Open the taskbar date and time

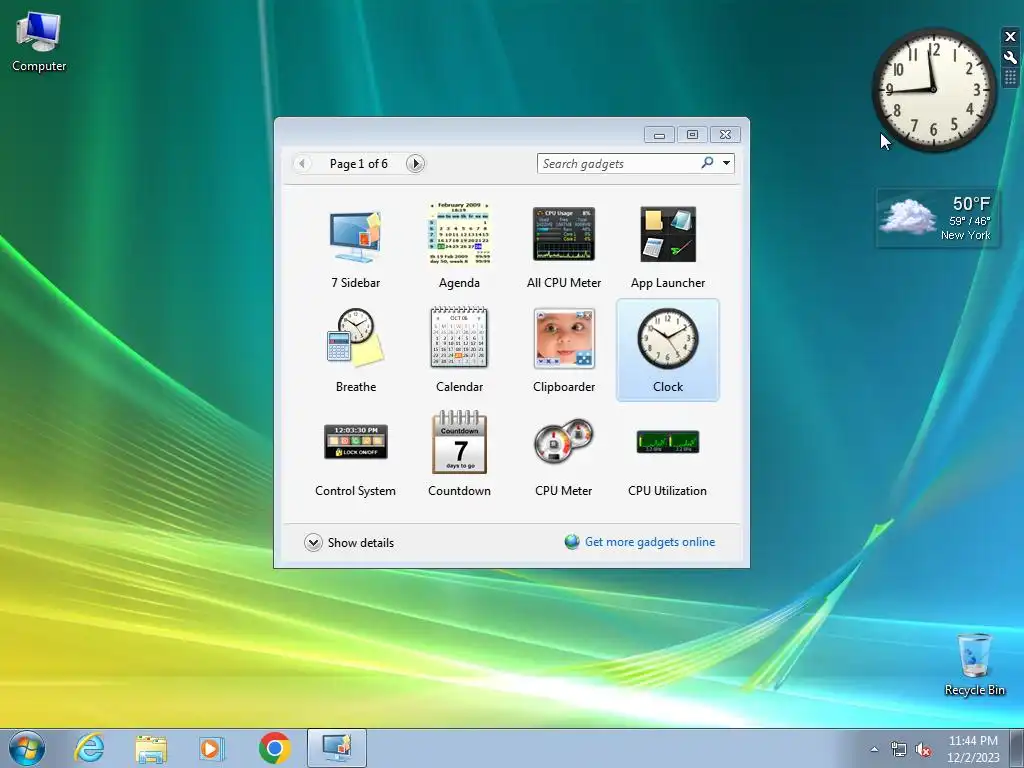tap(973, 749)
